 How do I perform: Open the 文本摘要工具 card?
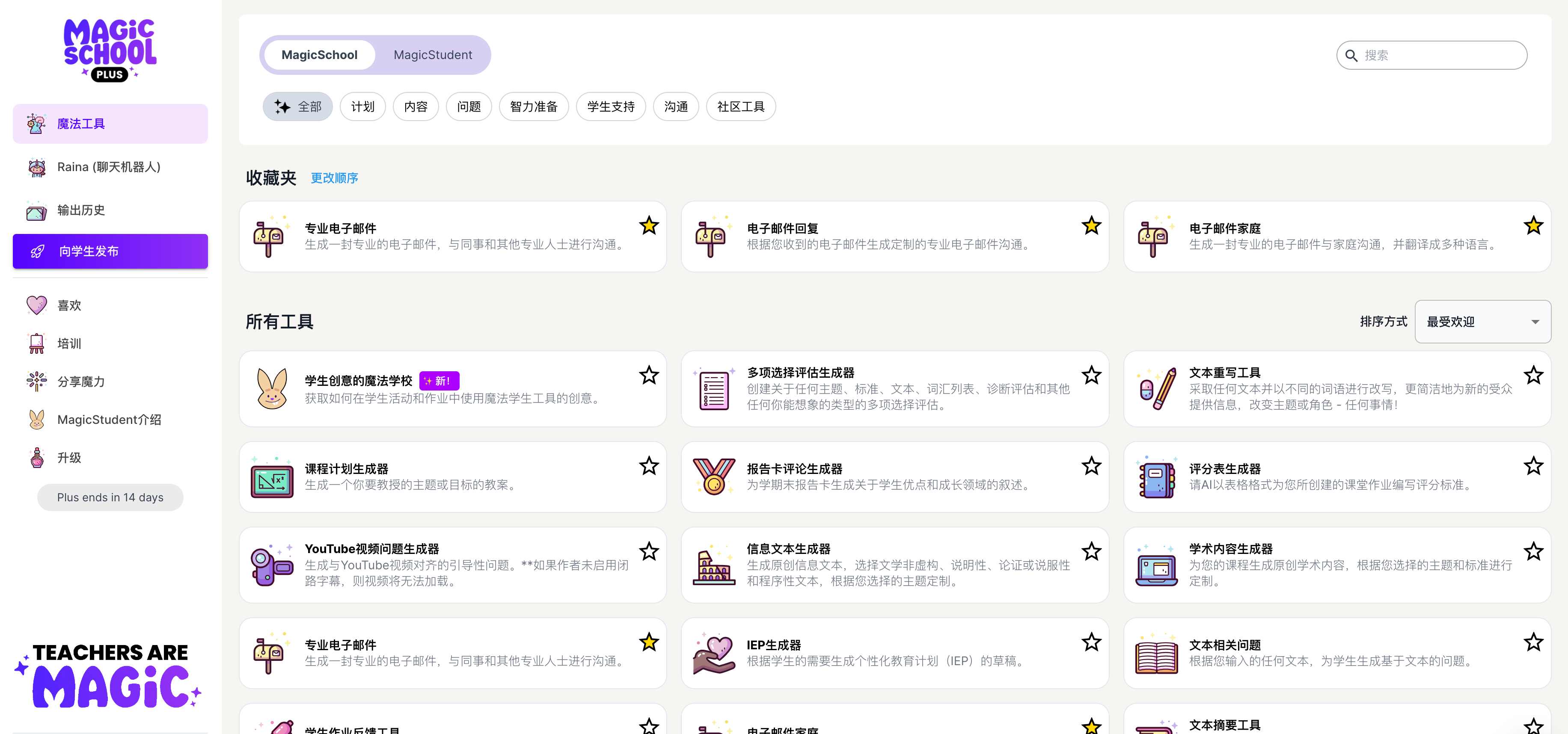click(1337, 719)
